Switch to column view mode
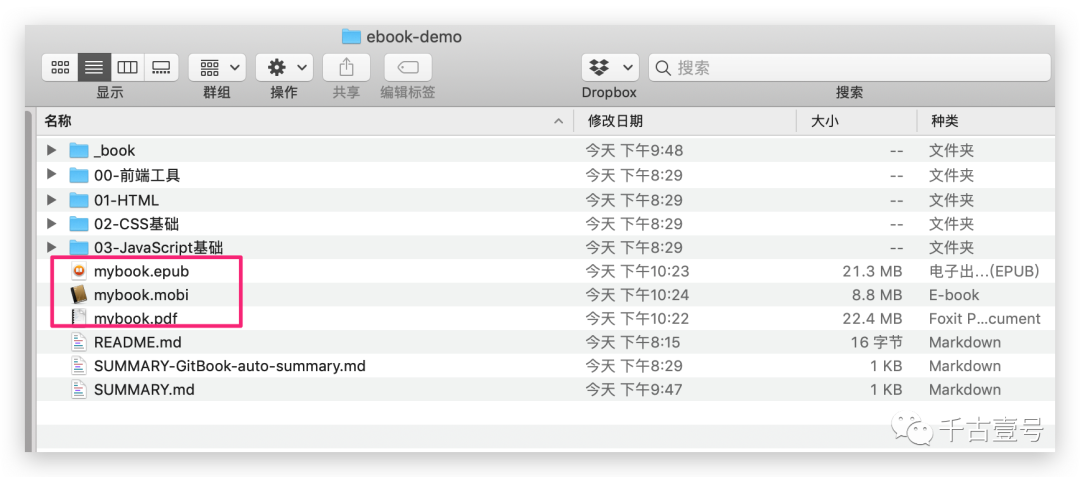Viewport: 1080px width, 477px height. tap(127, 67)
